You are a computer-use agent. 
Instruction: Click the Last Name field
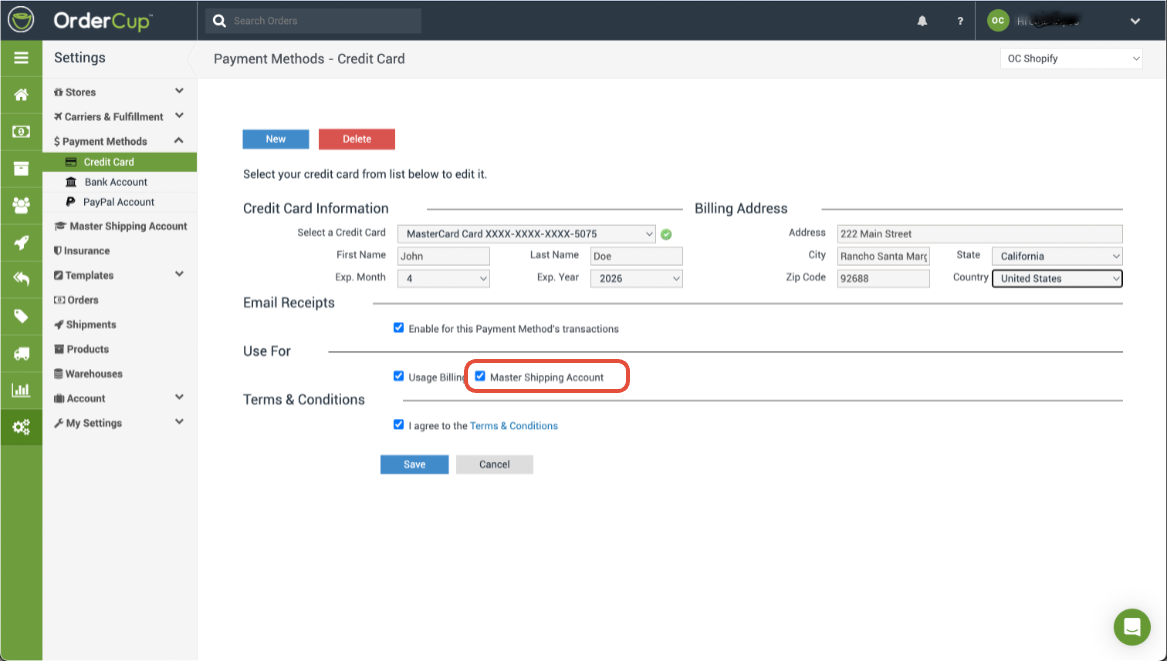(636, 256)
